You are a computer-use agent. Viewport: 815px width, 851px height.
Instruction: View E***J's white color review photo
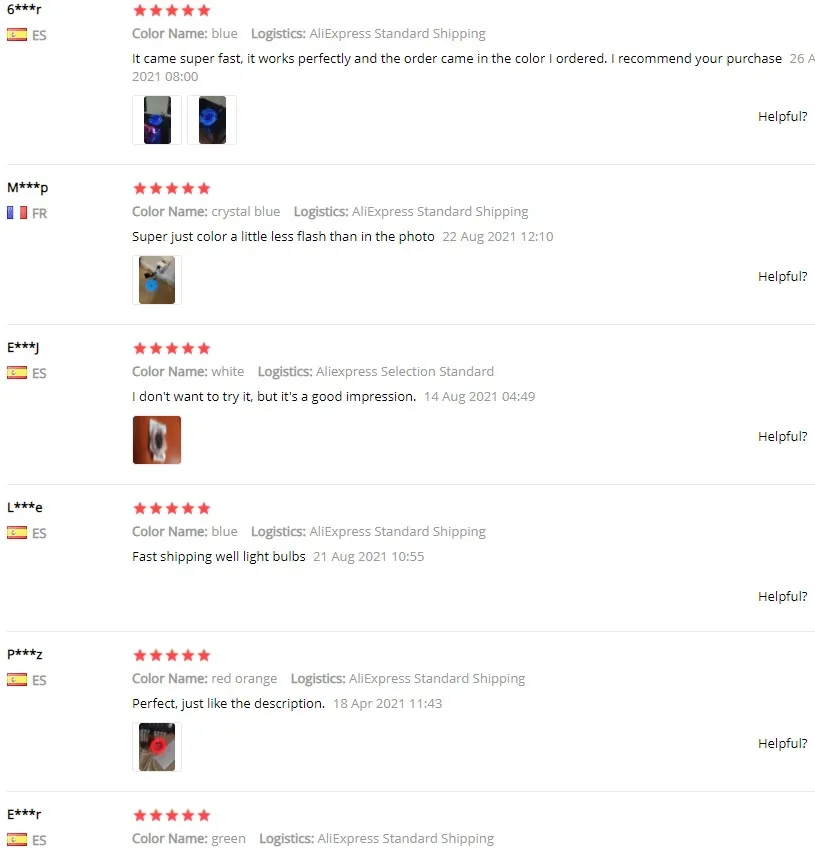click(x=157, y=440)
